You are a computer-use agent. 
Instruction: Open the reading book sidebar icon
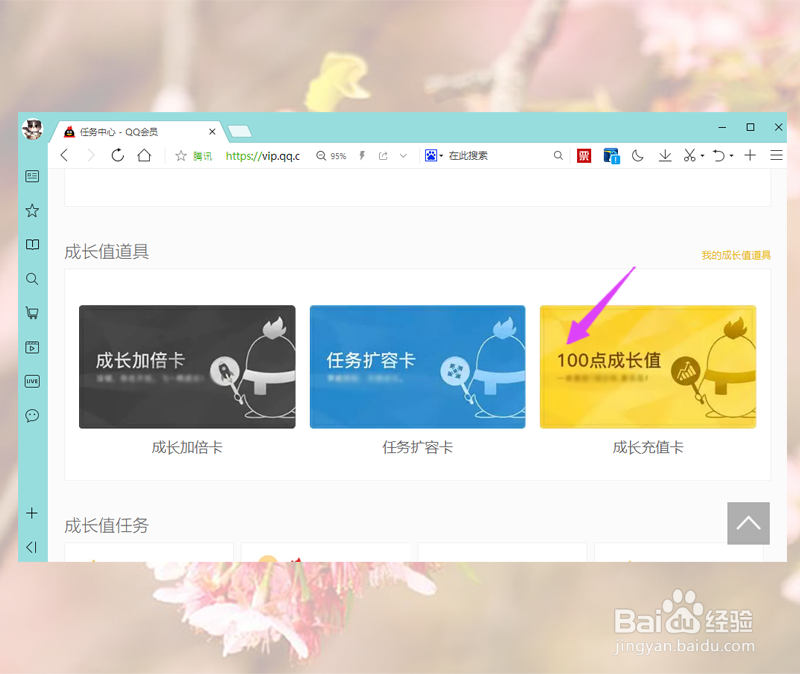pos(32,244)
